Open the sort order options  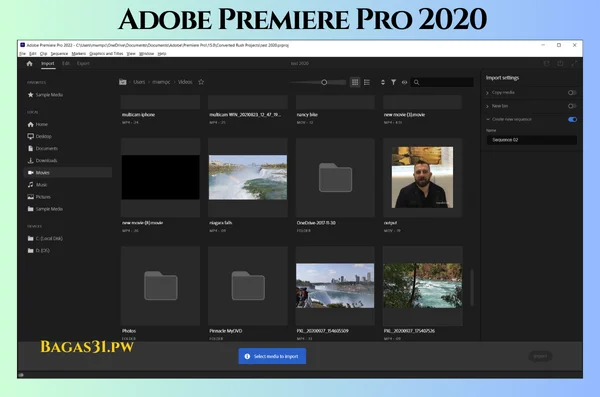tap(383, 82)
